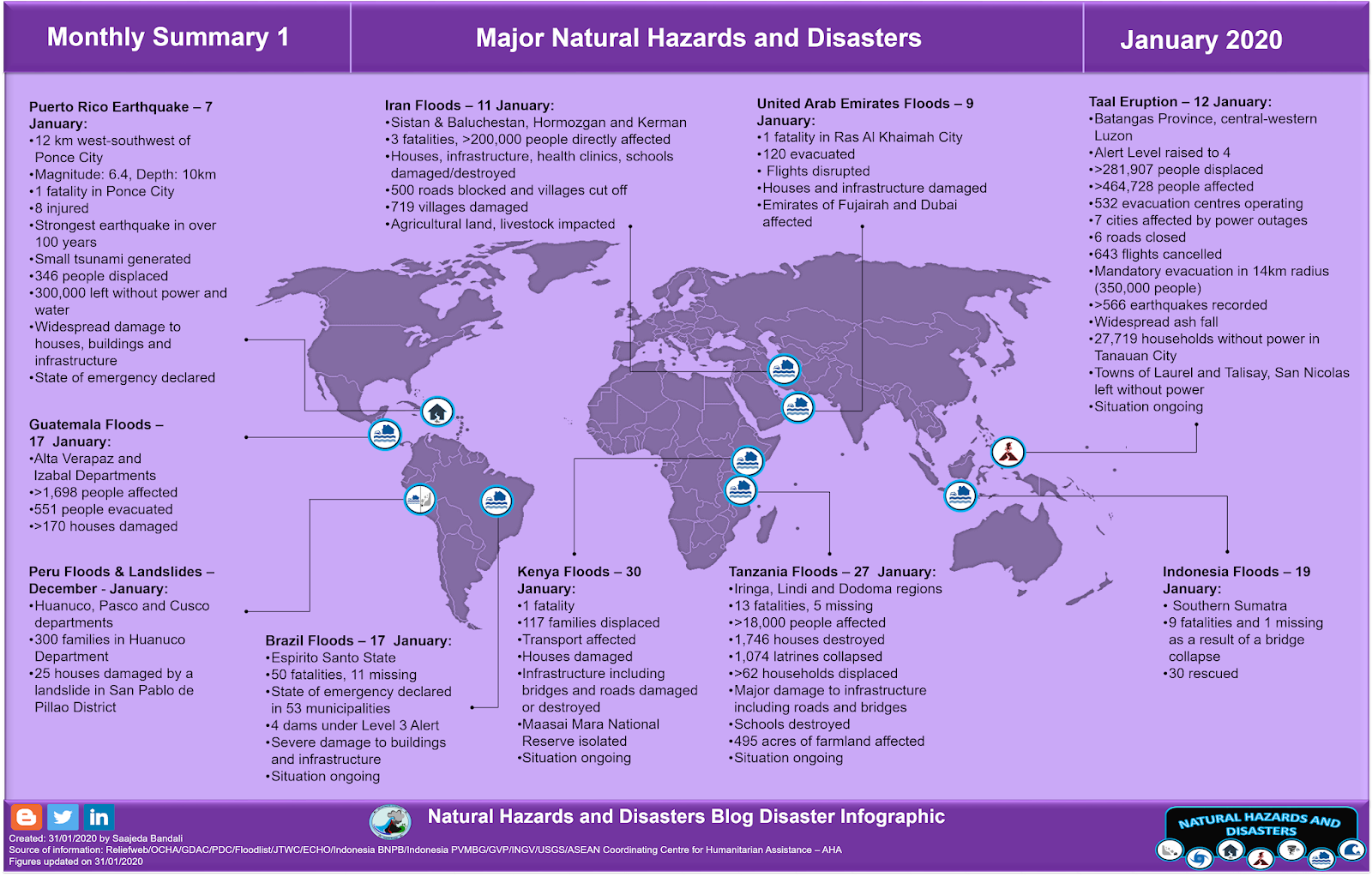Click the Iran flood marker in the Persian Gulf
Screen dimensions: 1372x877
pos(785,369)
